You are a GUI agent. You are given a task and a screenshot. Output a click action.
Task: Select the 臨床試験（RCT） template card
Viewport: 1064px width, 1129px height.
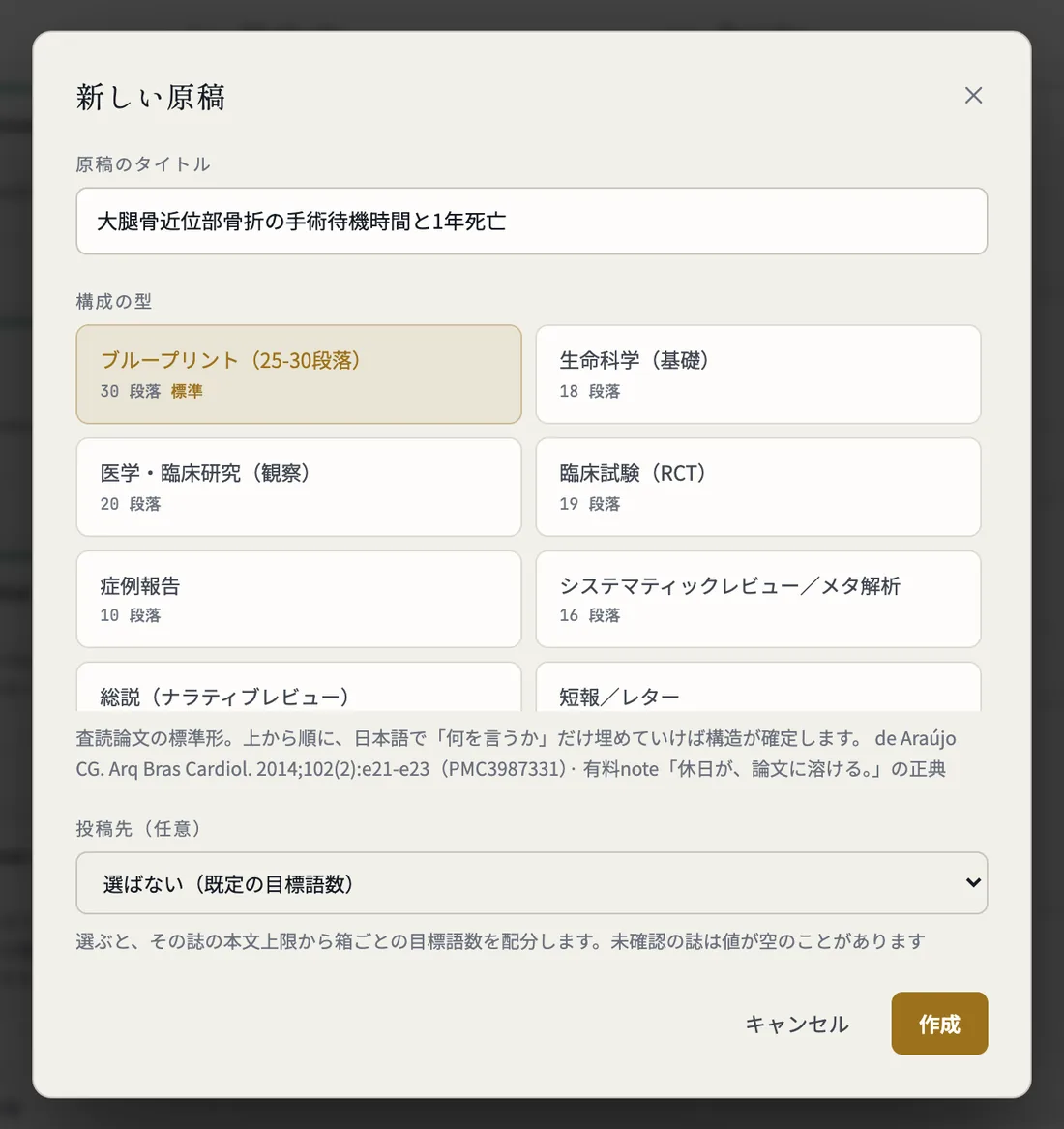click(x=758, y=487)
